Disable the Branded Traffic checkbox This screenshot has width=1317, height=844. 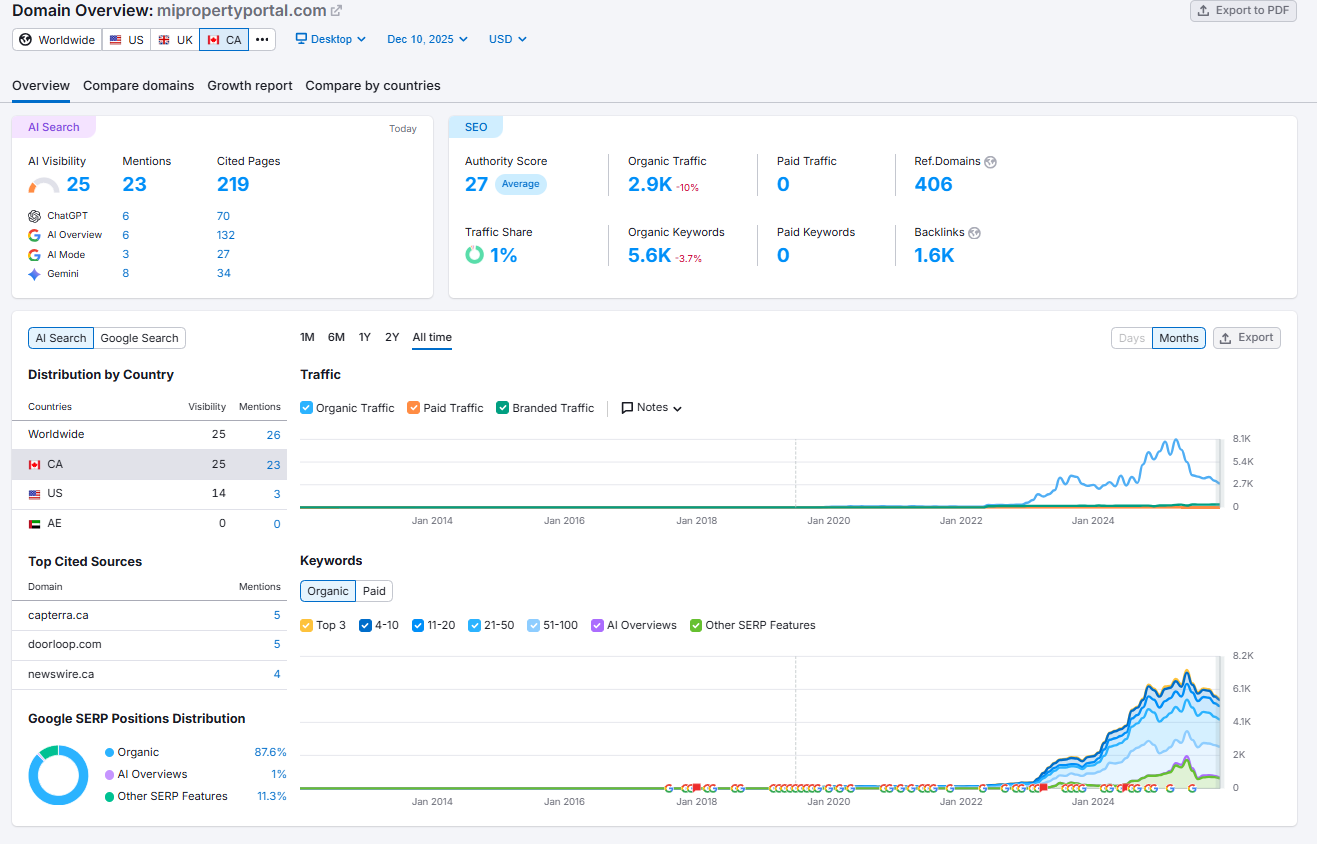[x=502, y=407]
